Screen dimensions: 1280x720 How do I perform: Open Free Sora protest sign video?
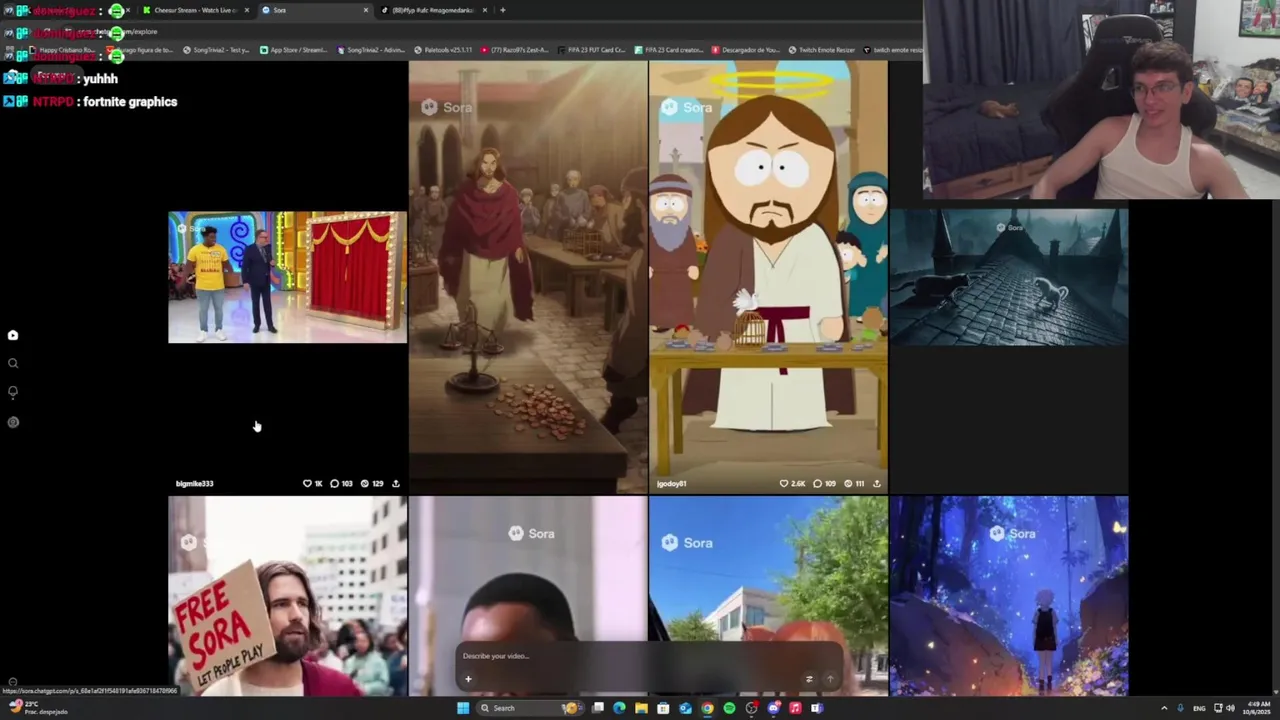(287, 596)
